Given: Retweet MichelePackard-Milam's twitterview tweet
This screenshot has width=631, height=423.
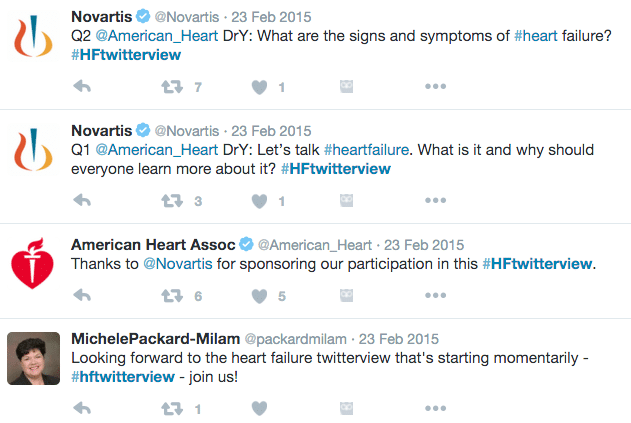Looking at the screenshot, I should (x=172, y=409).
